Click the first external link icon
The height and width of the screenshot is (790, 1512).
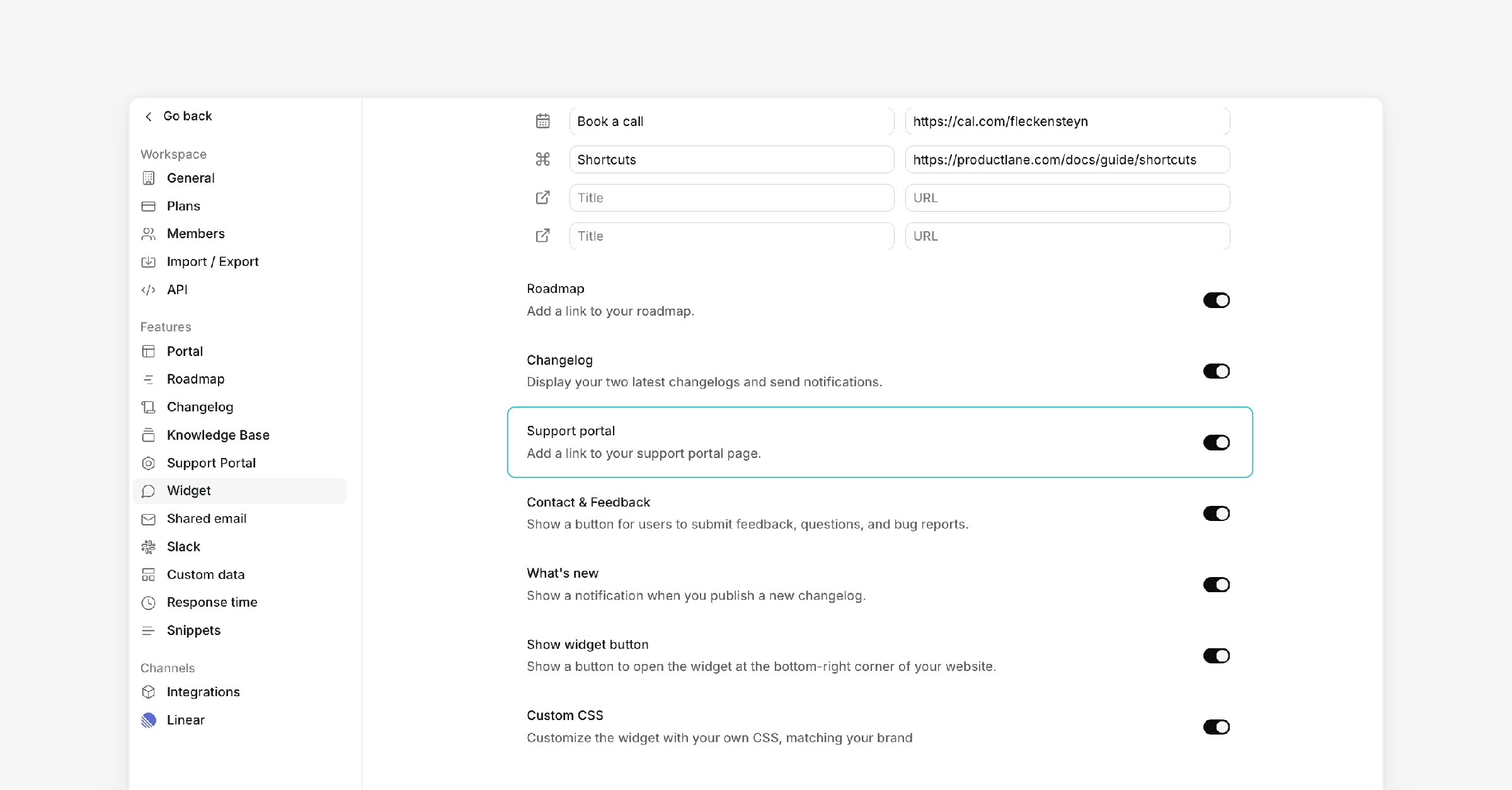click(542, 198)
